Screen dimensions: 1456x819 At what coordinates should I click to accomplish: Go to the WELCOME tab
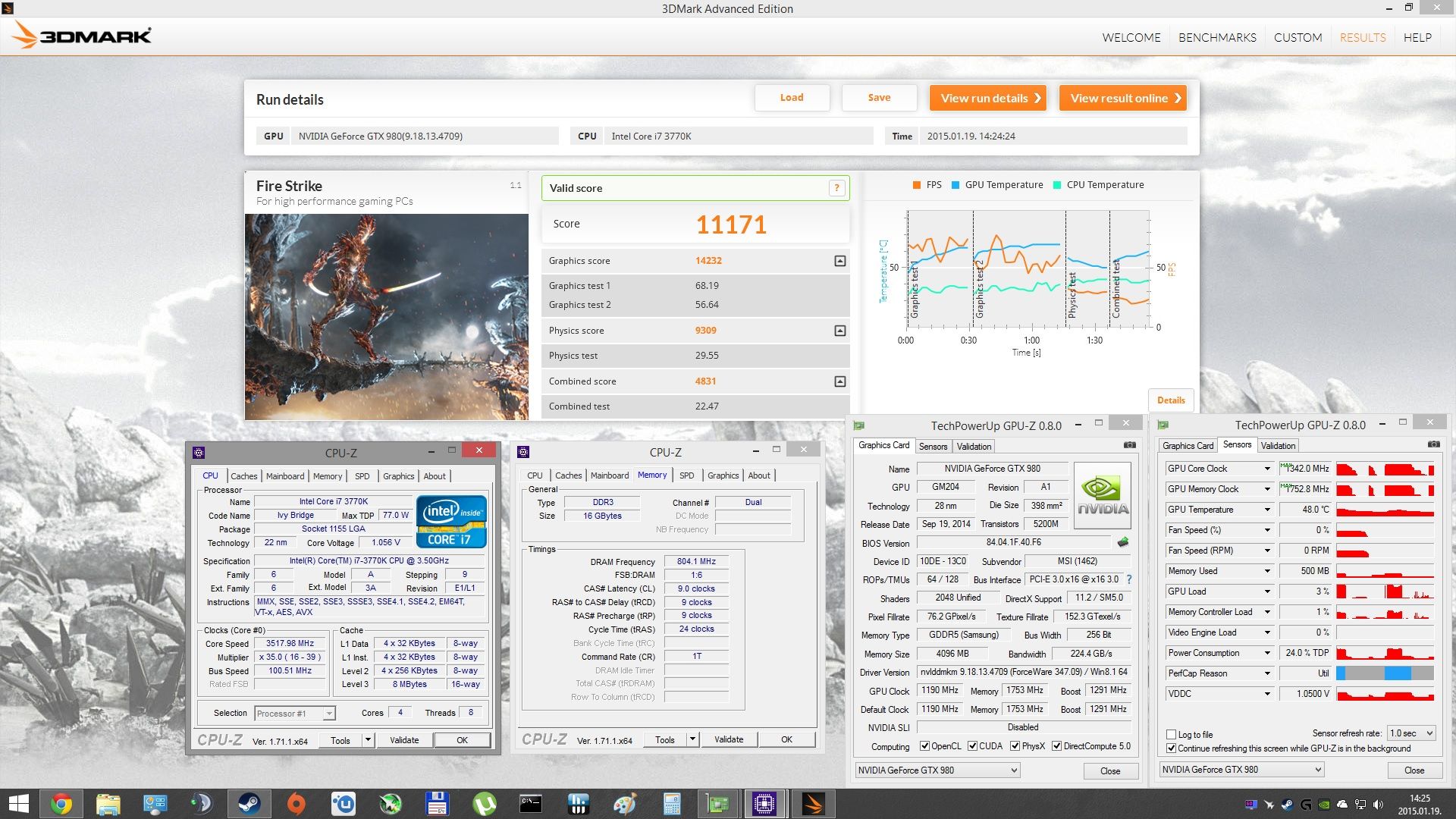[x=1131, y=37]
